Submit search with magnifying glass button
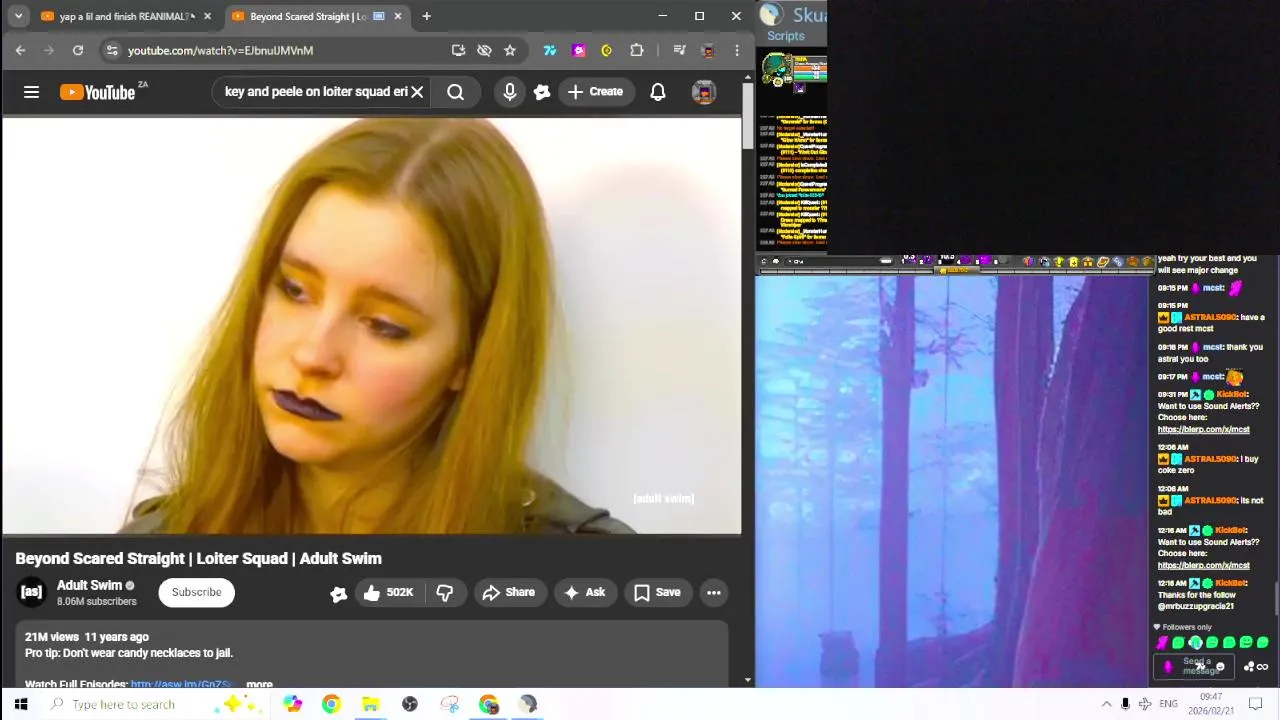Image resolution: width=1280 pixels, height=720 pixels. (455, 92)
